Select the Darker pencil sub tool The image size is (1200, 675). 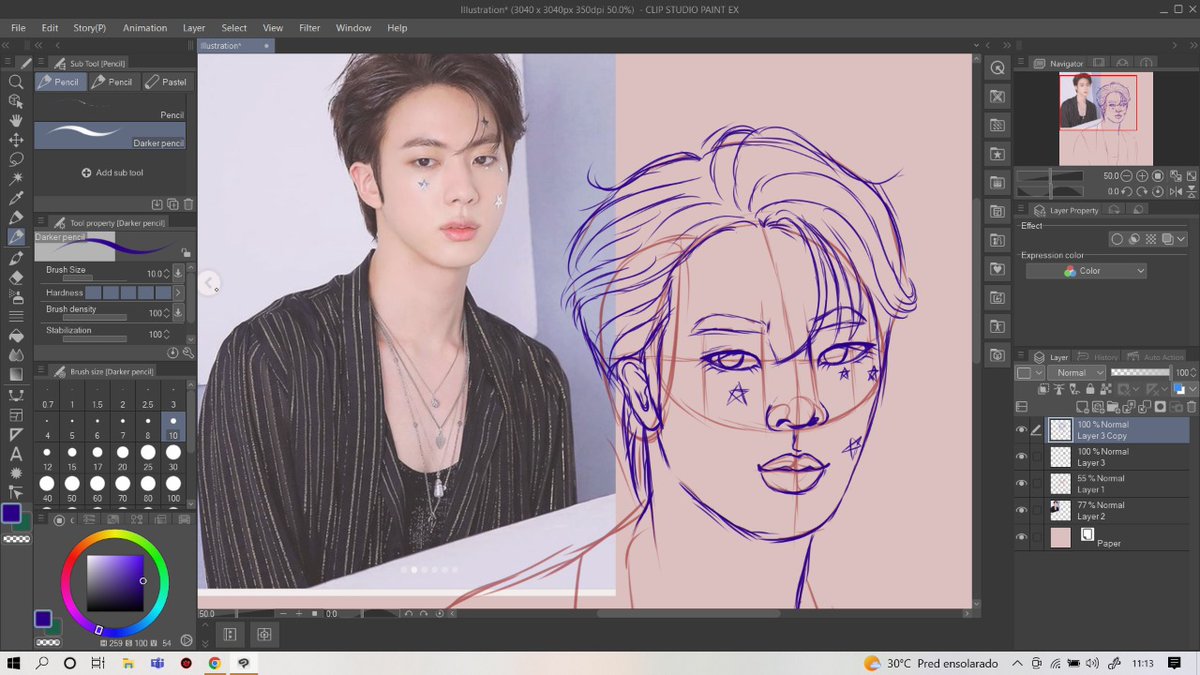pyautogui.click(x=110, y=135)
